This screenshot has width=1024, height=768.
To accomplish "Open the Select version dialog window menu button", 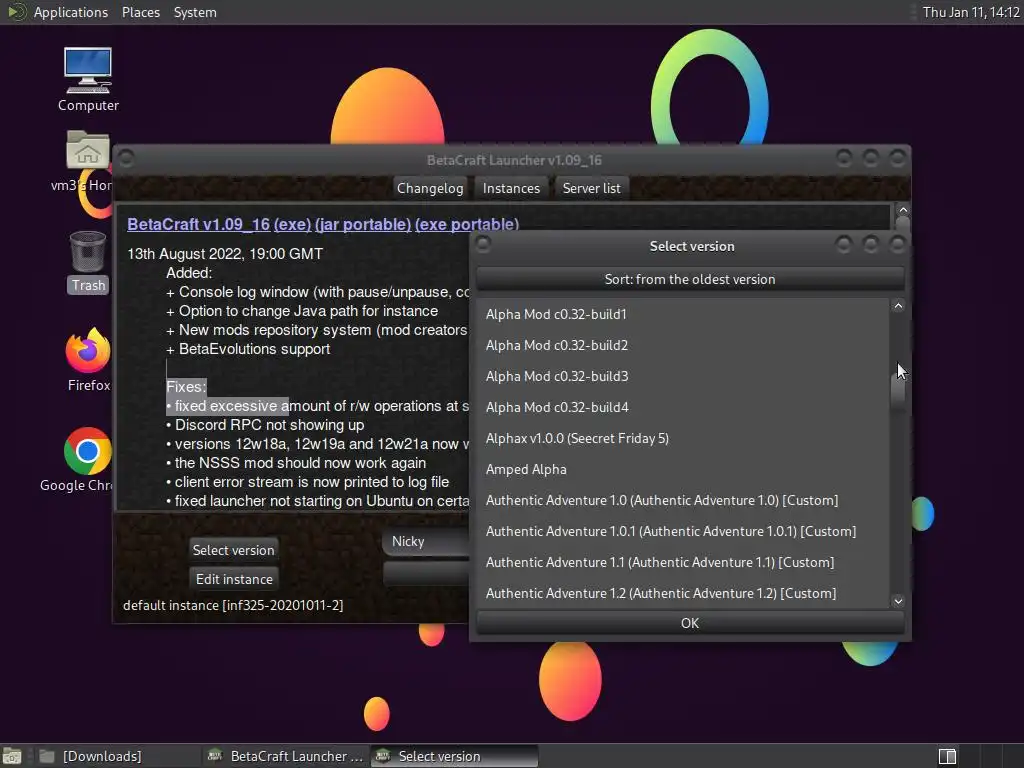I will 483,245.
